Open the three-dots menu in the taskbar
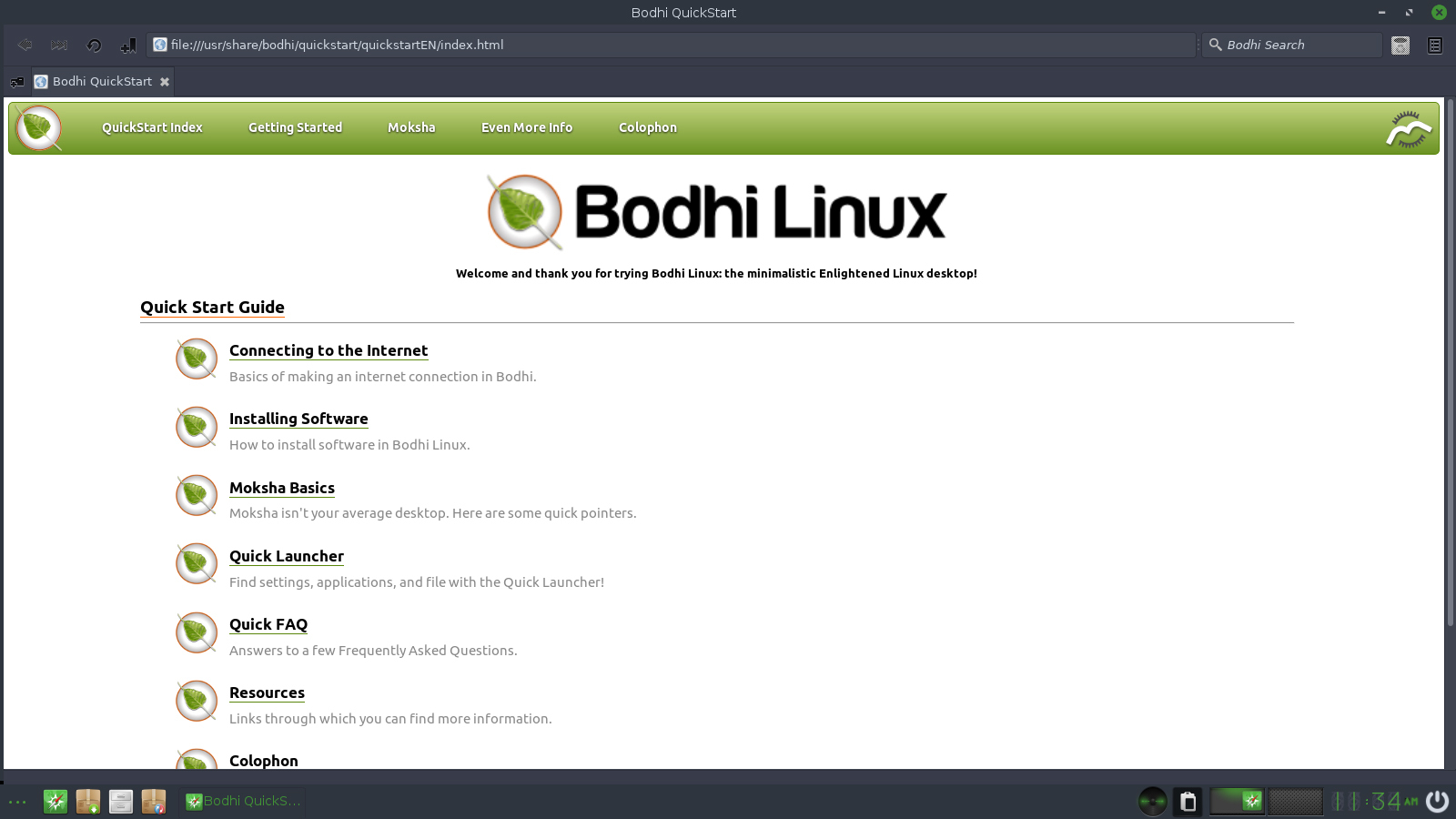 (x=17, y=802)
